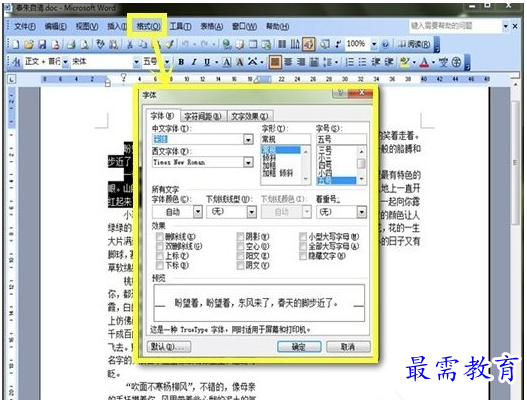Copy the selection with the toolbar copy icon

point(144,44)
